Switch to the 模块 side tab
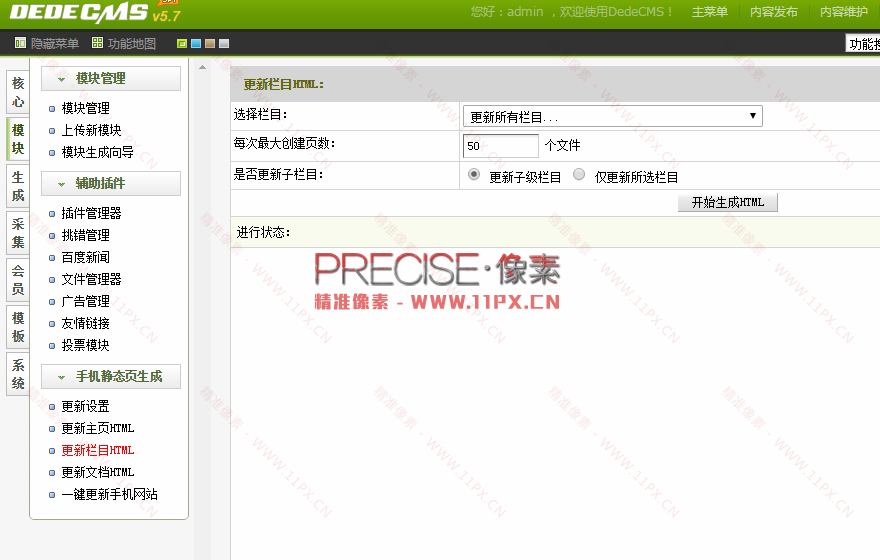The image size is (880, 560). [x=18, y=139]
